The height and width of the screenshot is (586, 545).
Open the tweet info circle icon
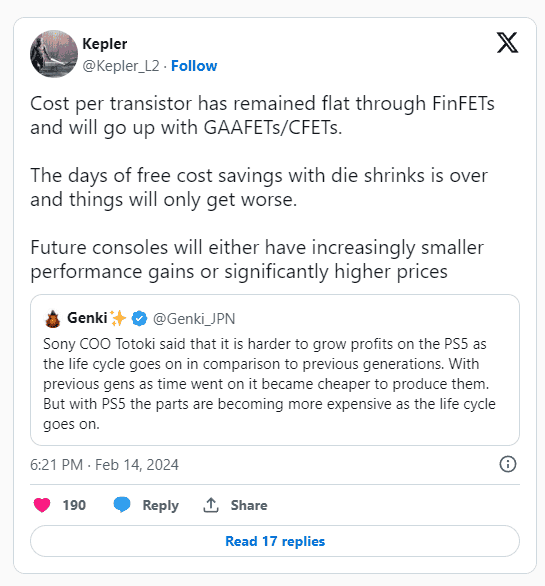click(508, 465)
